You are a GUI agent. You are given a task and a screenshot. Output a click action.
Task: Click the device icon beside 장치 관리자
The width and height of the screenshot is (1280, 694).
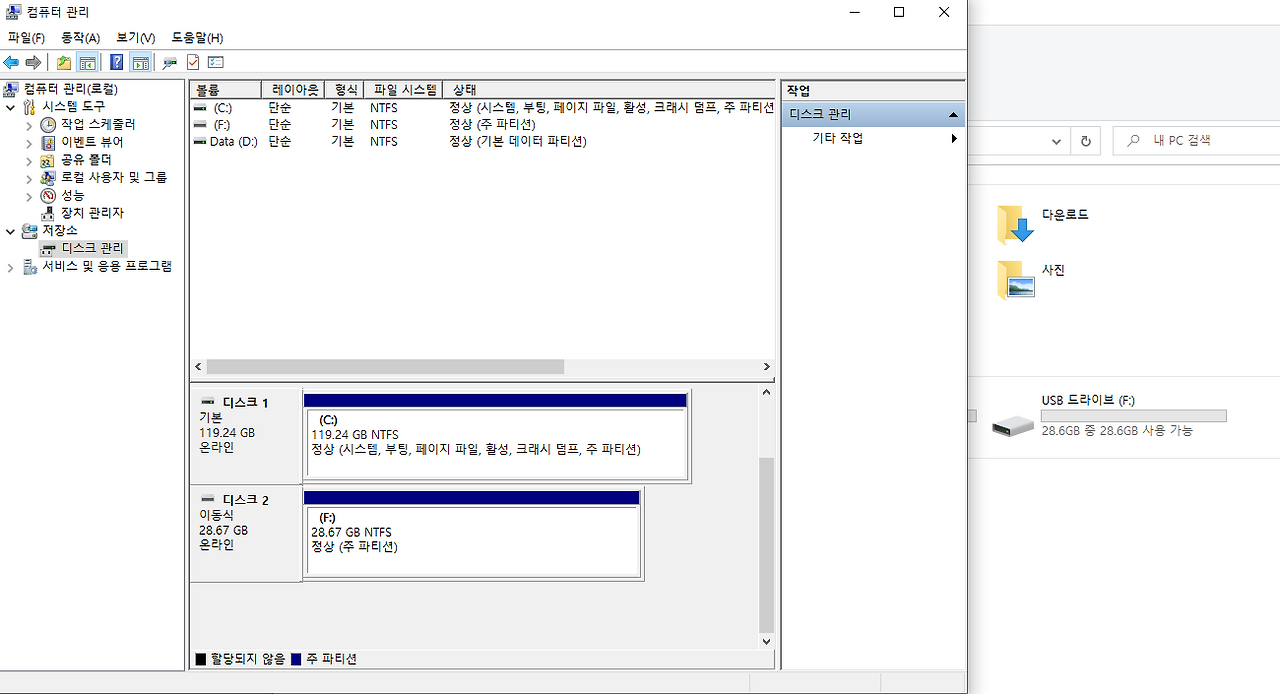coord(48,213)
